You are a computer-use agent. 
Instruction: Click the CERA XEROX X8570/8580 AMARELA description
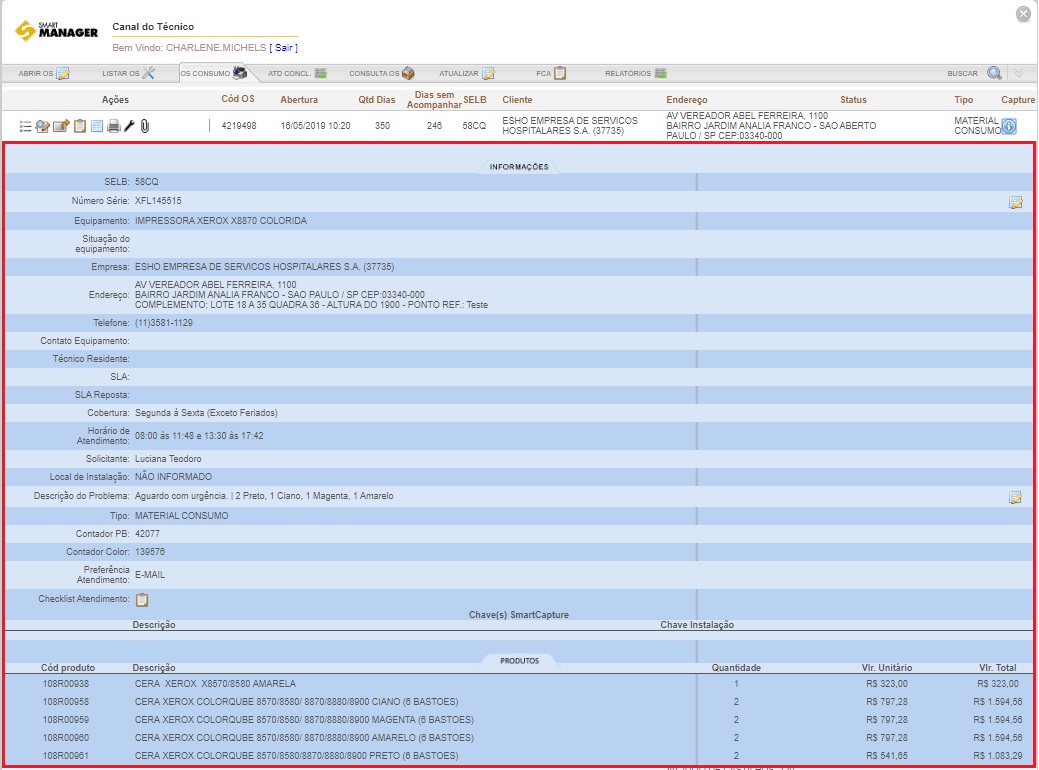(x=215, y=684)
